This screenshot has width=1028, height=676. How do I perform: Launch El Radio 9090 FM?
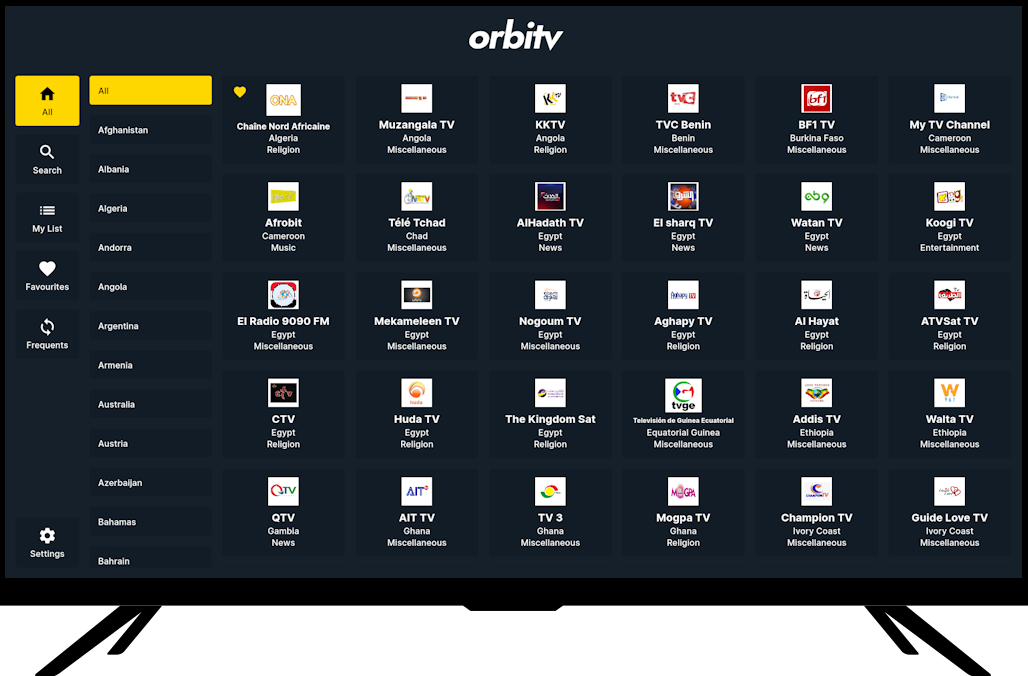tap(283, 315)
